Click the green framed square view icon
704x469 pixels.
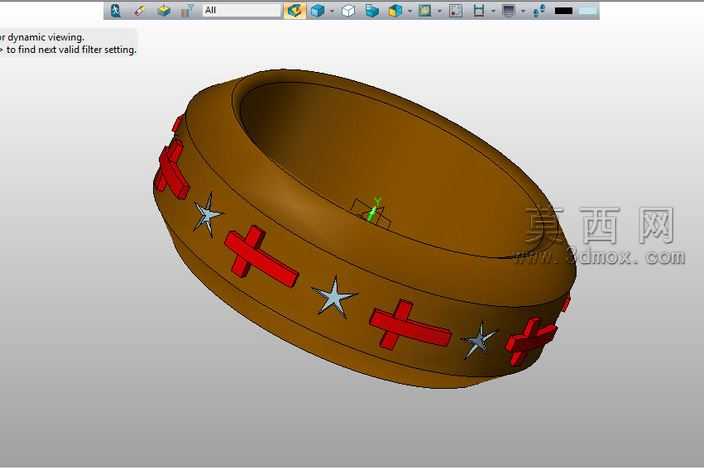[x=425, y=10]
